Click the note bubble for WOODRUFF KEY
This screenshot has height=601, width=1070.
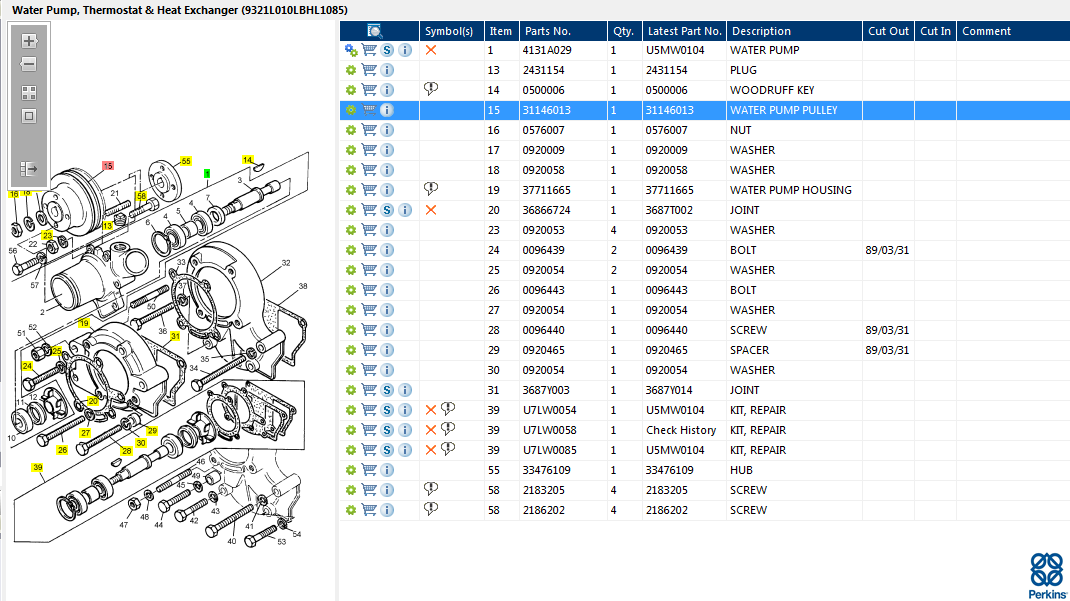coord(431,89)
